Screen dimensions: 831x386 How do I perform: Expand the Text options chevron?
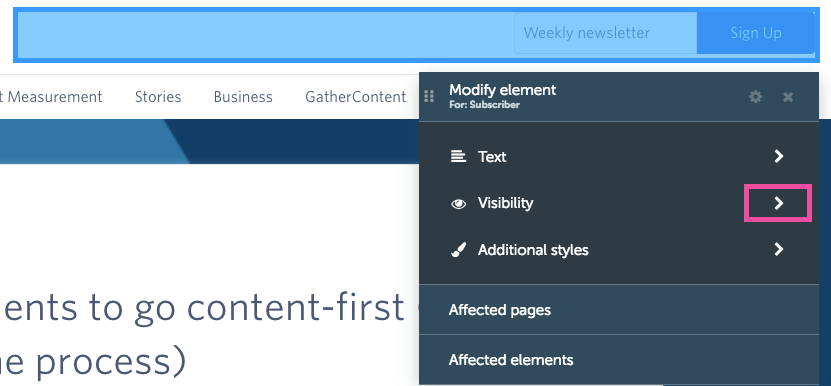(779, 156)
